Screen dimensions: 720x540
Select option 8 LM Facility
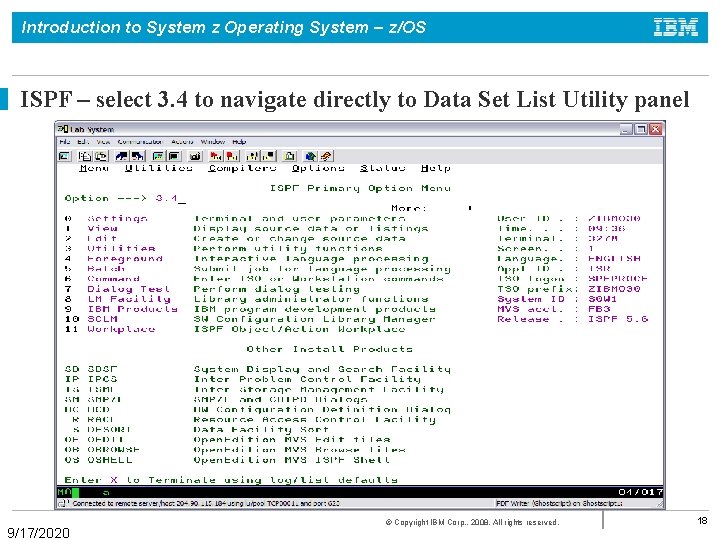coord(129,299)
